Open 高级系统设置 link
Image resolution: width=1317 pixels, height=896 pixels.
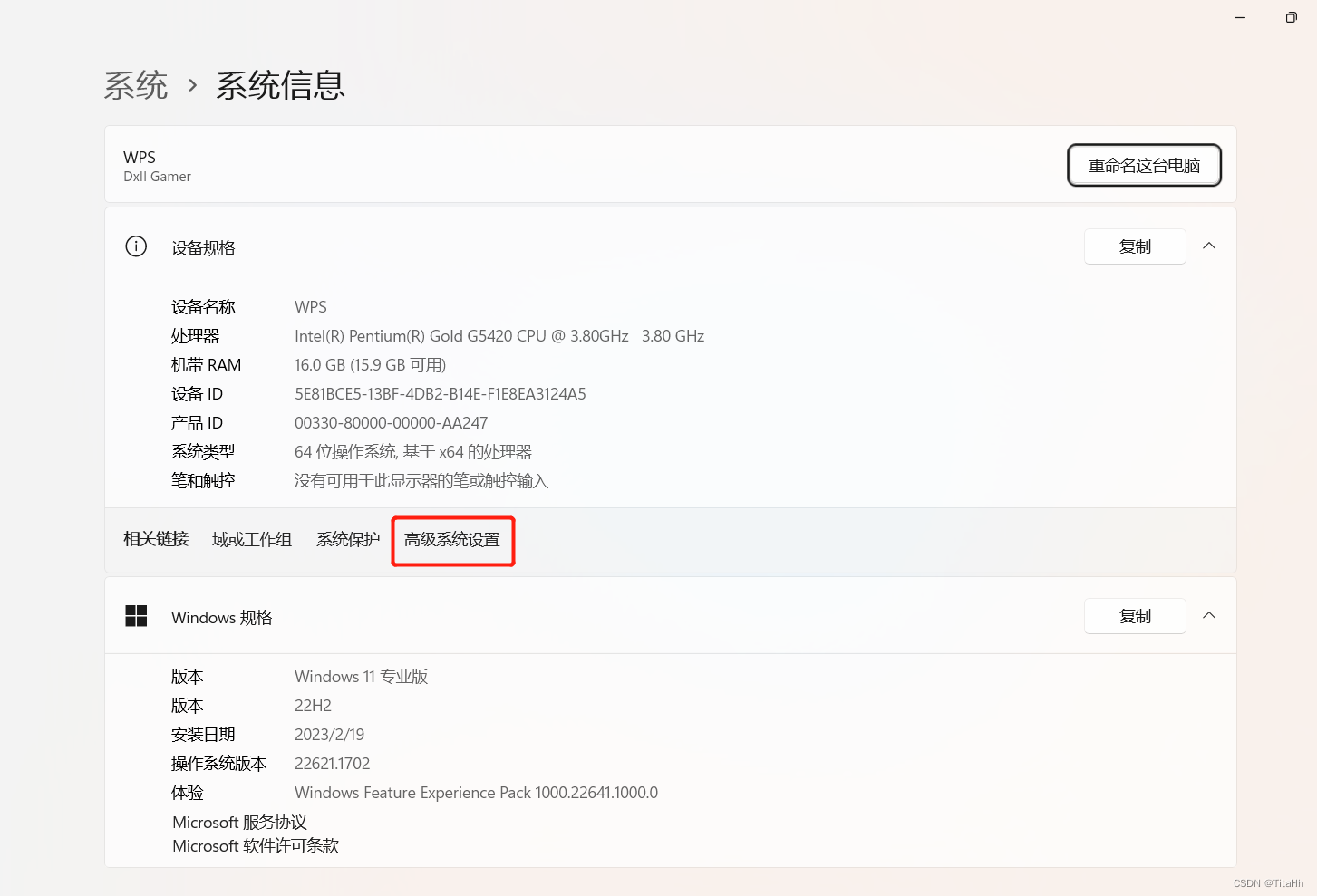(452, 540)
